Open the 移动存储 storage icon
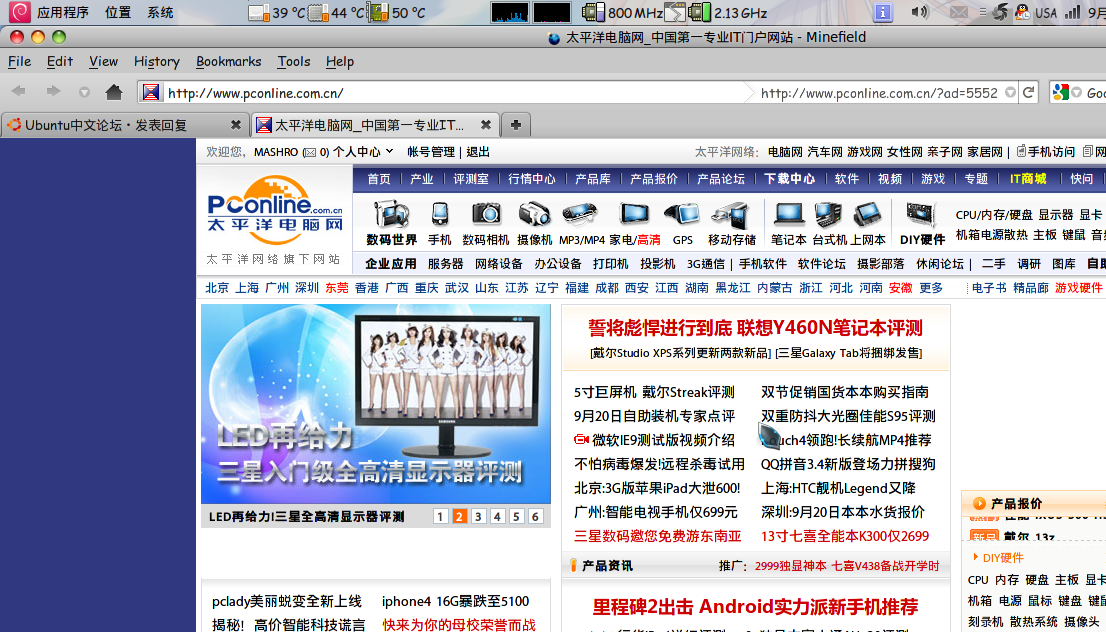 click(730, 215)
